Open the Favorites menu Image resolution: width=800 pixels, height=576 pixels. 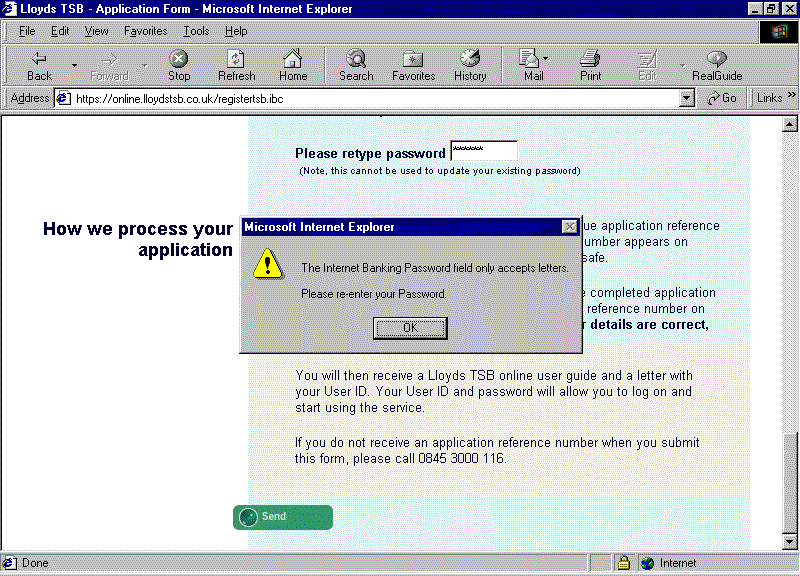coord(145,31)
